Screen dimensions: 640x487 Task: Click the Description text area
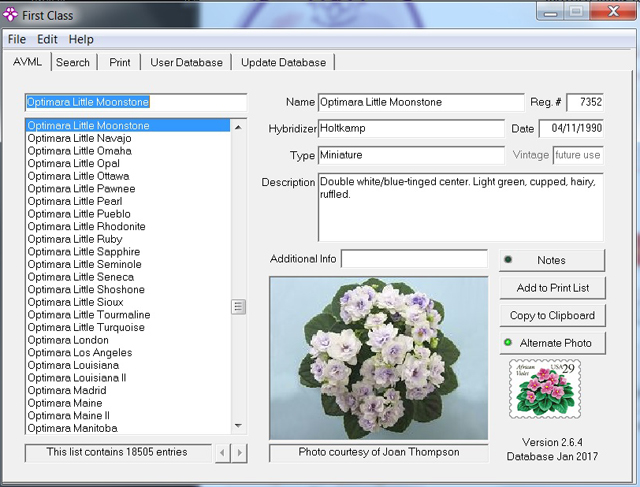point(460,207)
